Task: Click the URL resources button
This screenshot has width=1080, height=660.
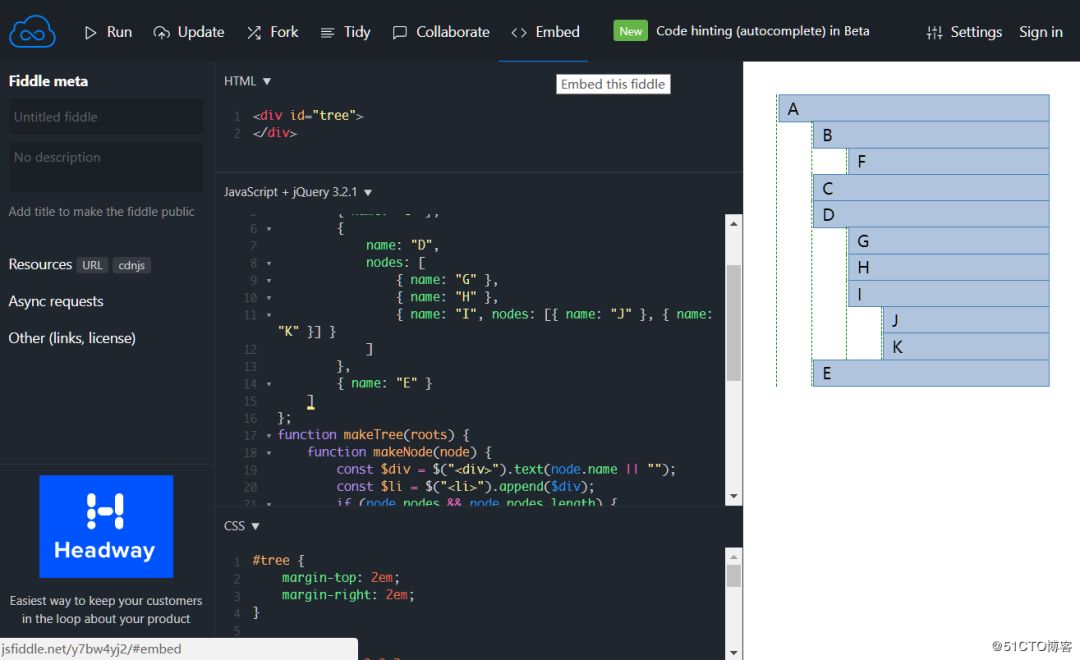Action: coord(92,265)
